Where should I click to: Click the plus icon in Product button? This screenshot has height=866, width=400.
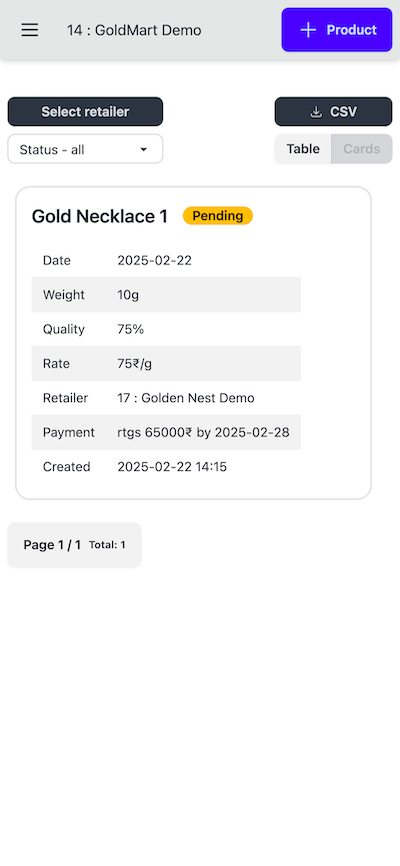[308, 30]
